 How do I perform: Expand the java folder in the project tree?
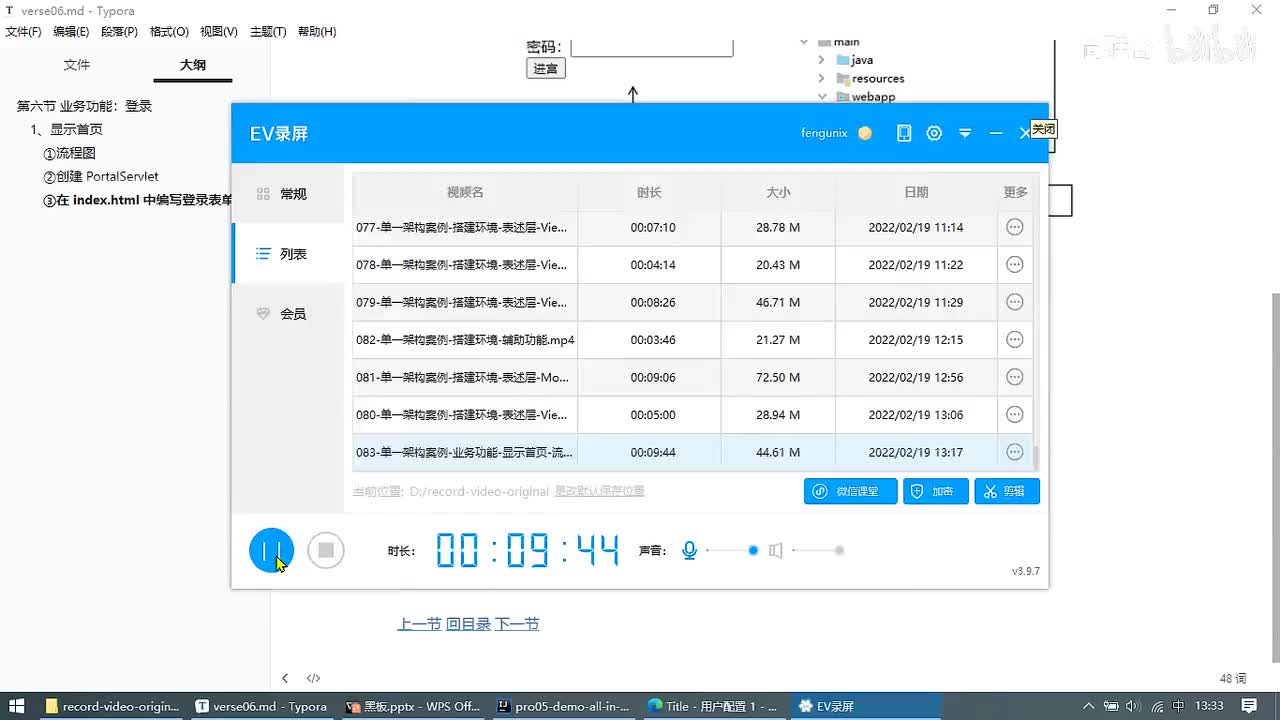coord(822,60)
